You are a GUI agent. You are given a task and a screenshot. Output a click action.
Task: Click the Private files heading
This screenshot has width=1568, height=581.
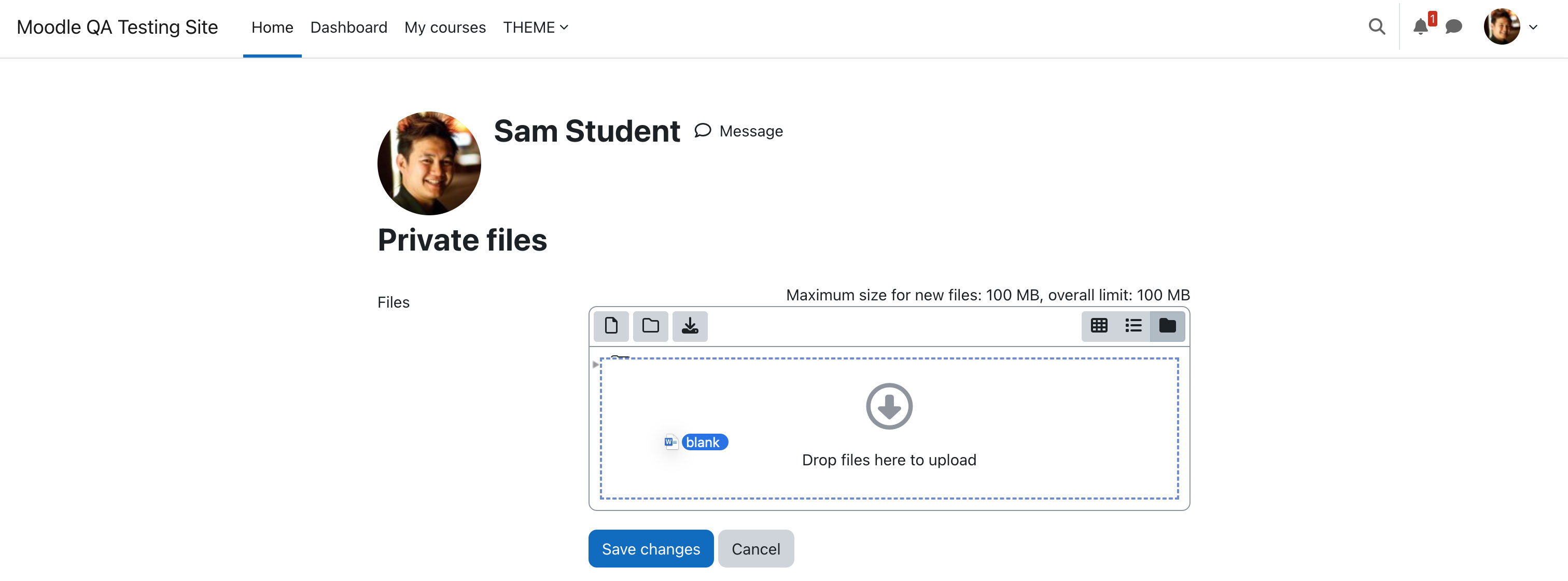coord(462,239)
